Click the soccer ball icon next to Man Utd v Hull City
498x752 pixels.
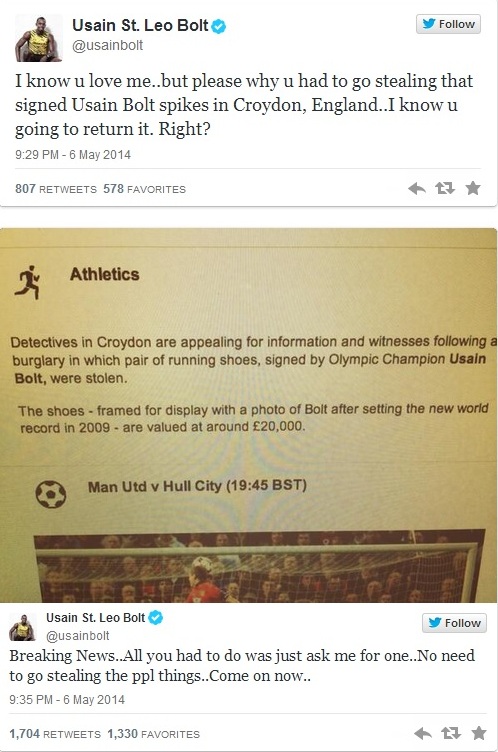pos(51,494)
